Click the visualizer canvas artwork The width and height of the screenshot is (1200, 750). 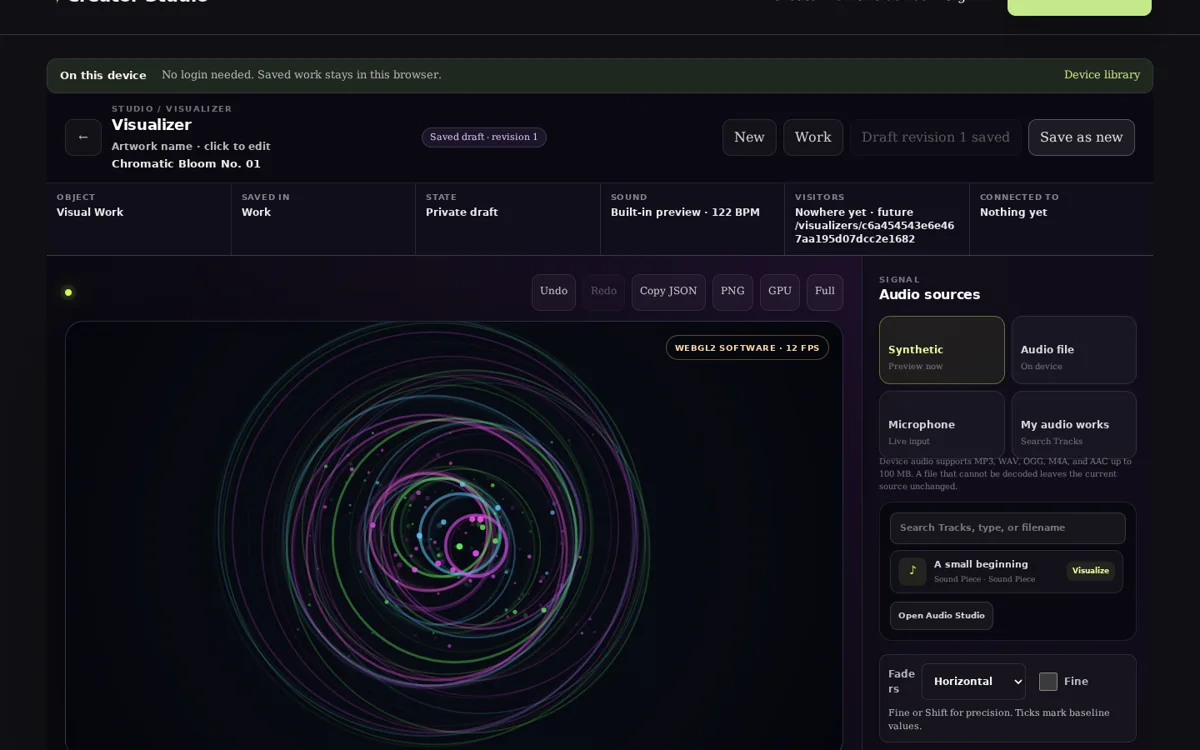coord(454,535)
